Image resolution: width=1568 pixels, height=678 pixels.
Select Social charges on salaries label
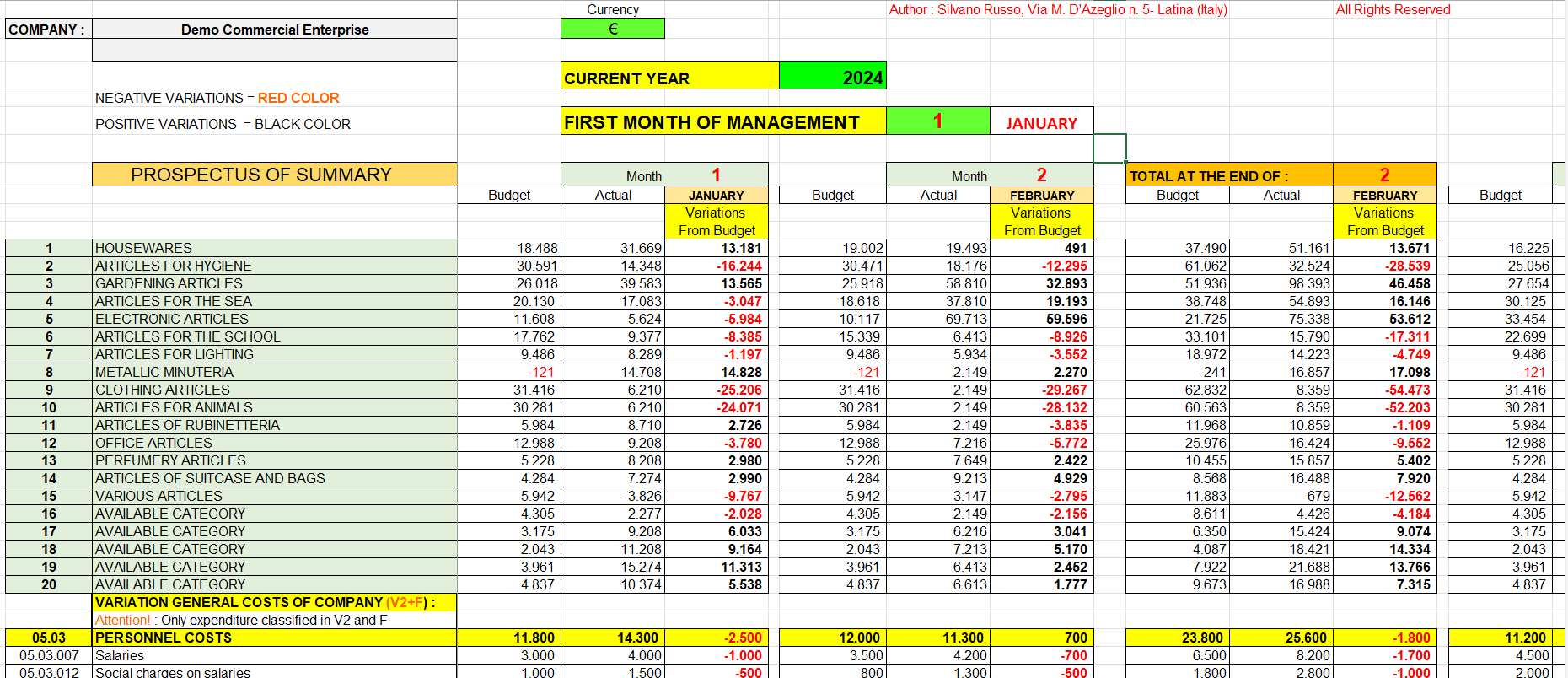pyautogui.click(x=275, y=672)
